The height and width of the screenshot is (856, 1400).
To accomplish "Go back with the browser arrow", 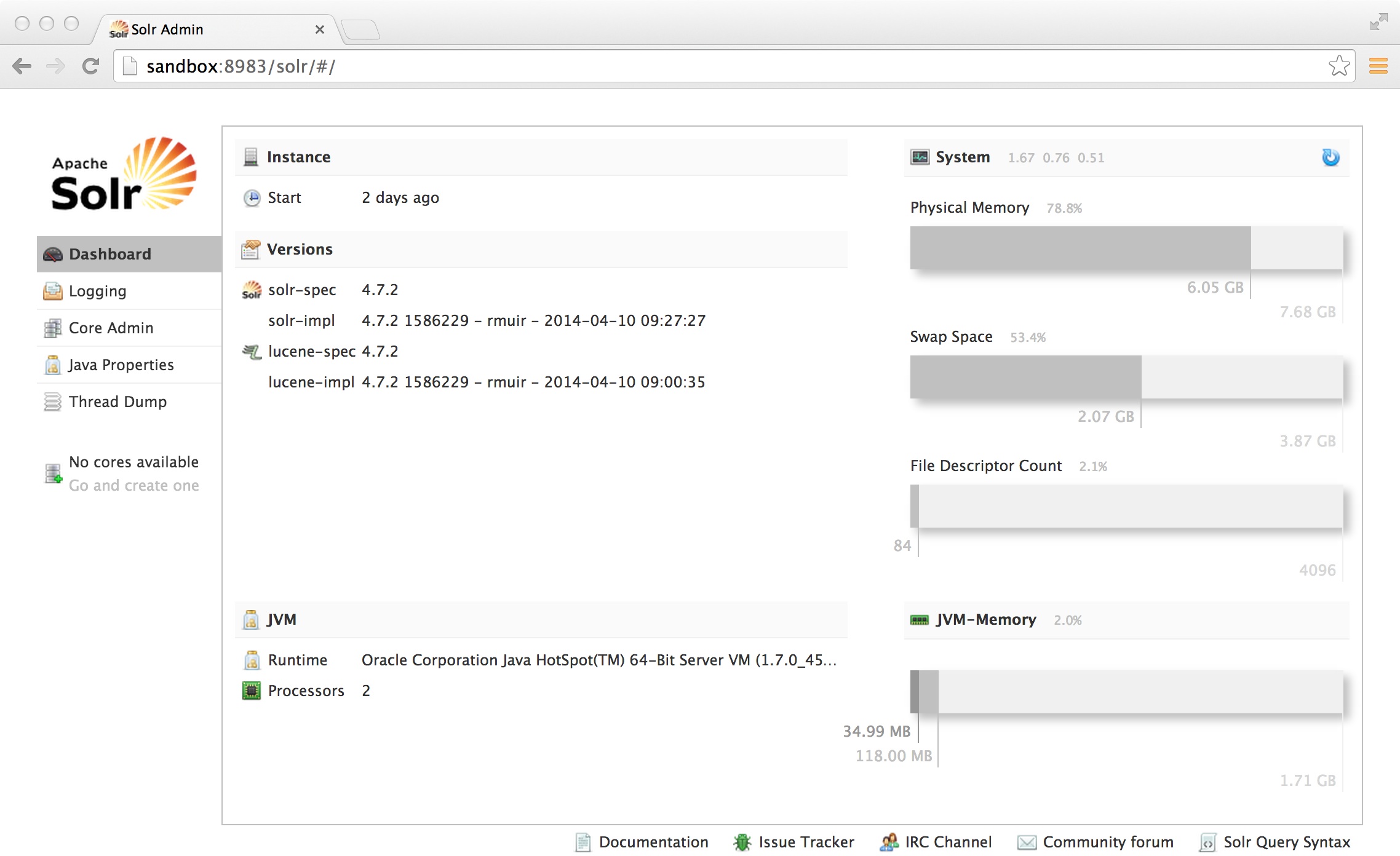I will (x=22, y=66).
